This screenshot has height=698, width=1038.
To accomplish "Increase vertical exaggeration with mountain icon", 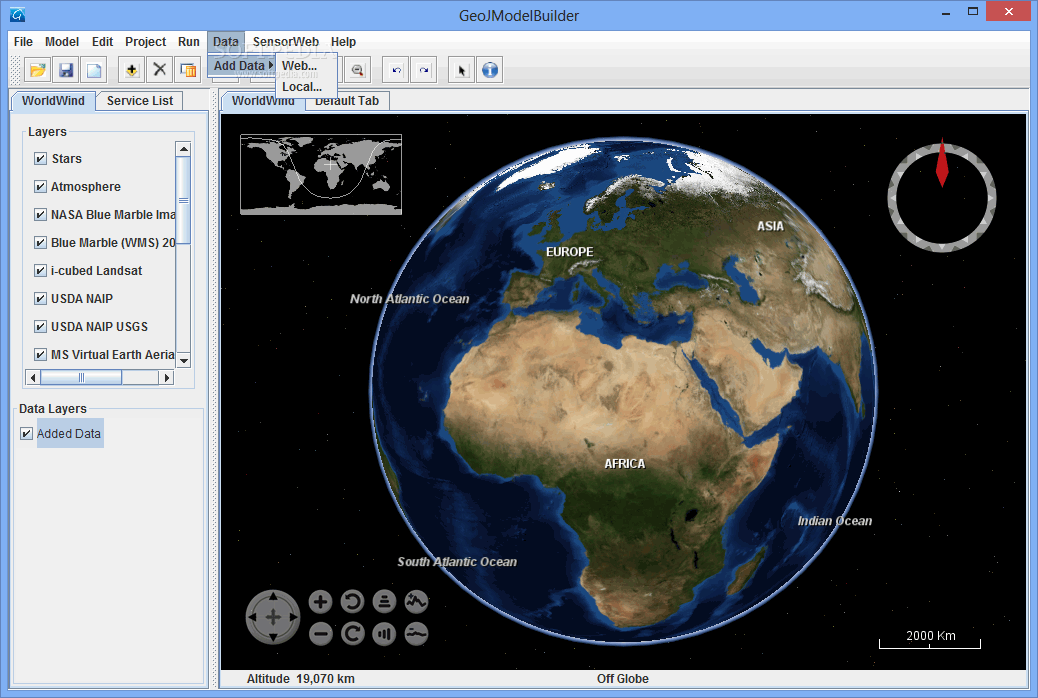I will 416,602.
